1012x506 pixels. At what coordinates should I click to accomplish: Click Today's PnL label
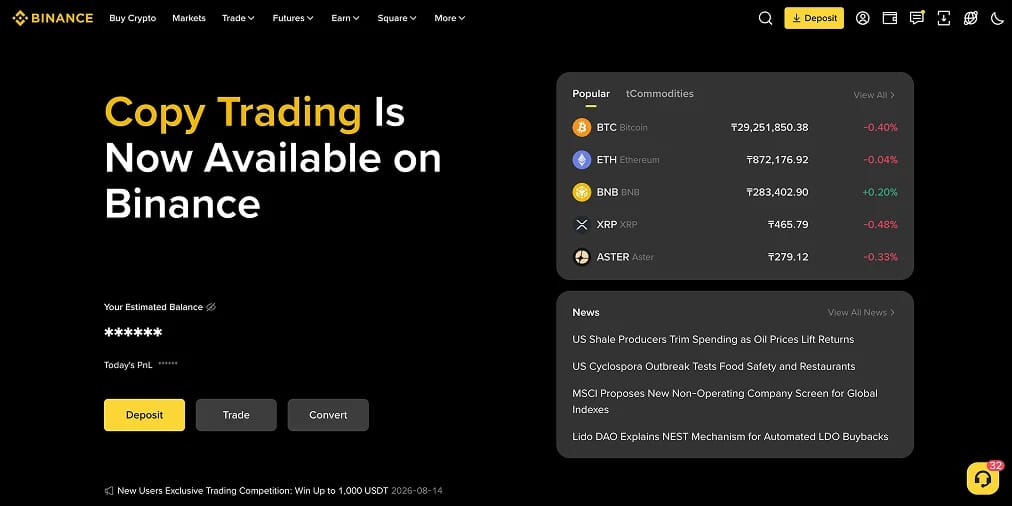tap(128, 365)
